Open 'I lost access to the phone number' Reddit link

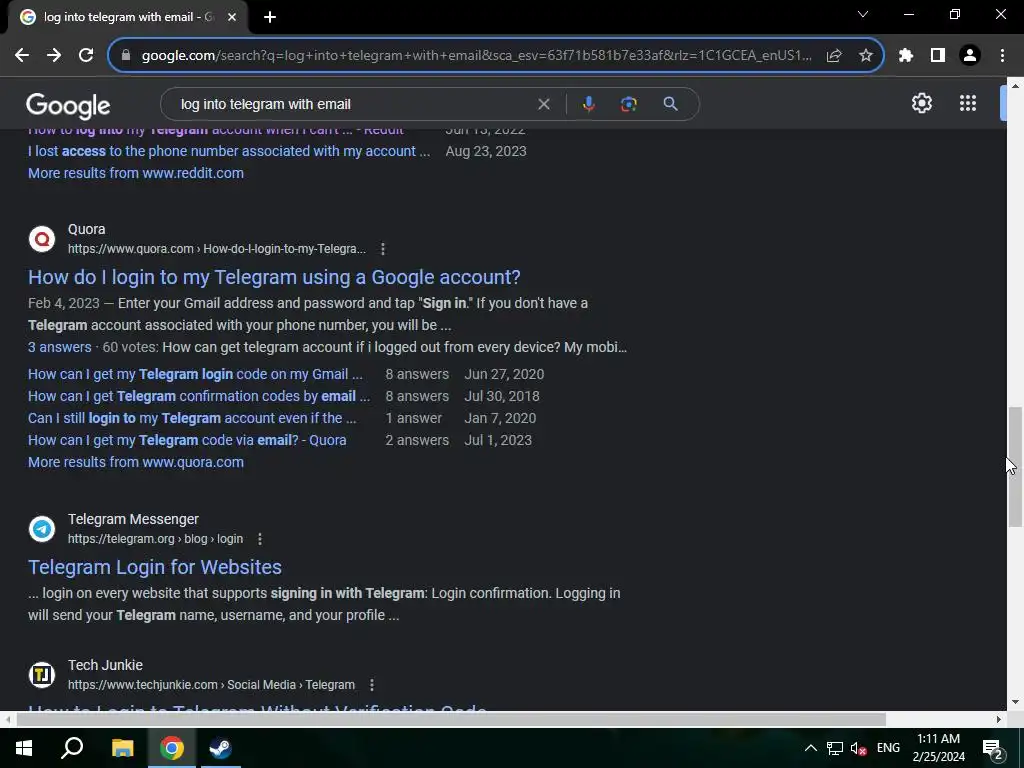click(229, 151)
